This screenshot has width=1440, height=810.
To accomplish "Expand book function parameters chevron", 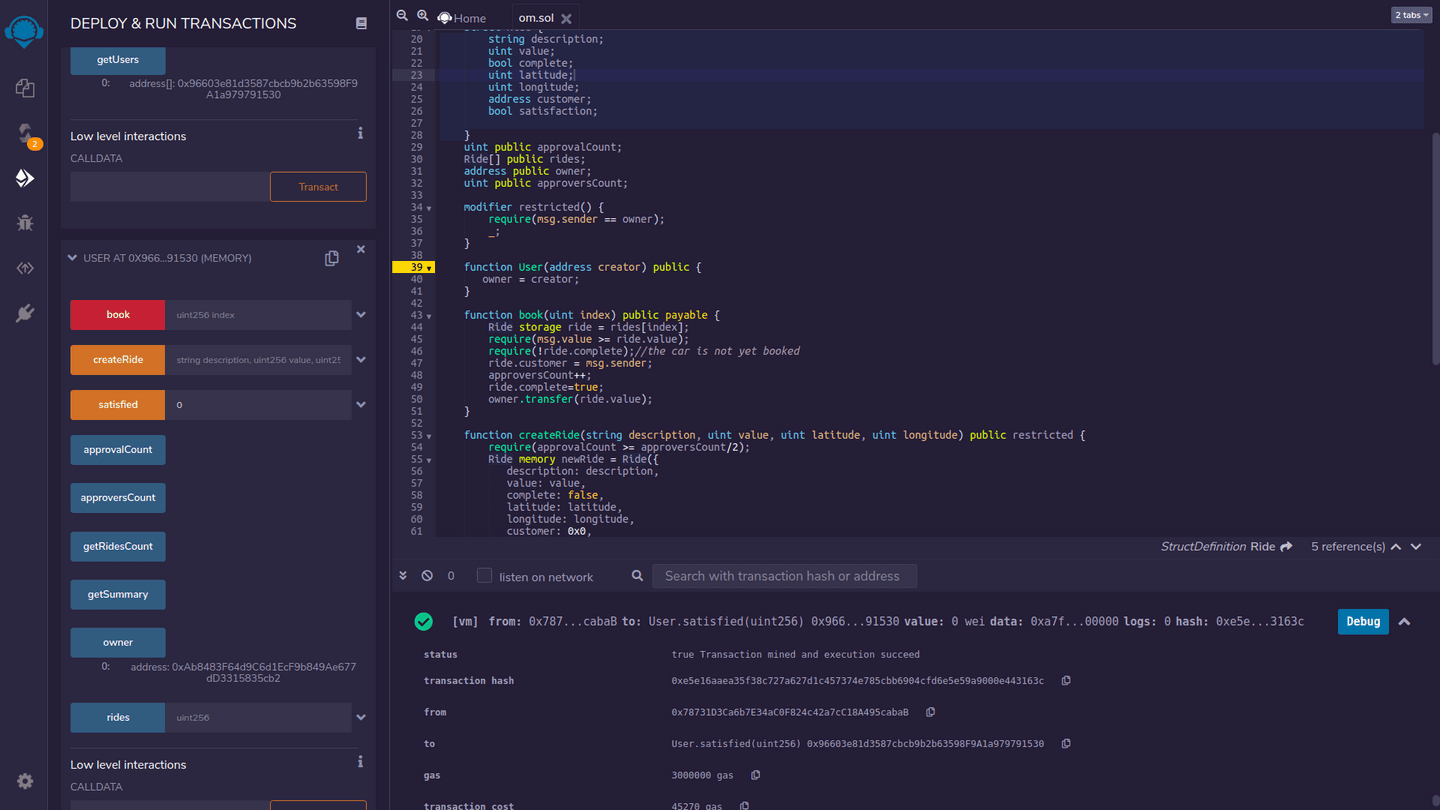I will (361, 315).
